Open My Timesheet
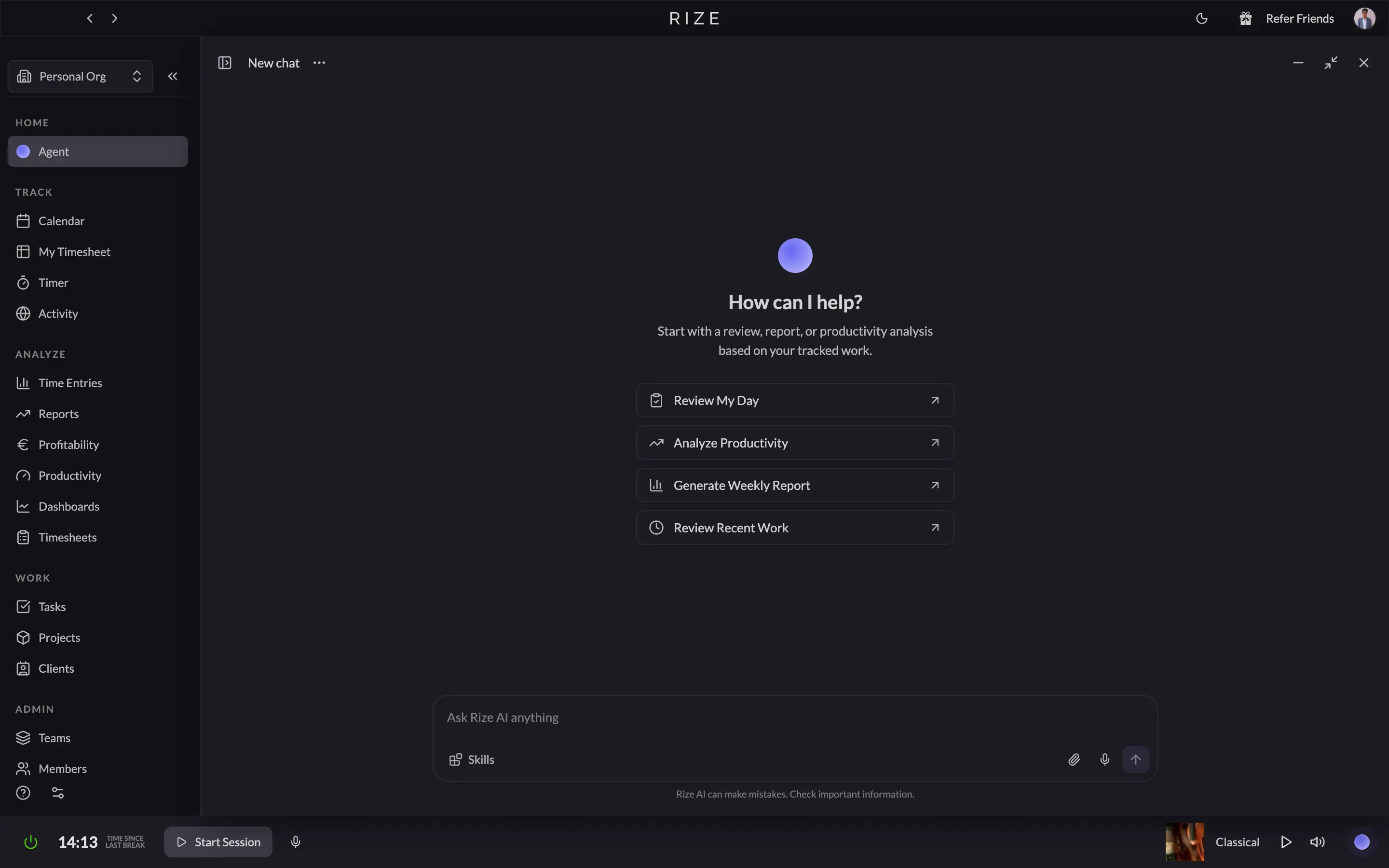This screenshot has height=868, width=1389. [97, 252]
